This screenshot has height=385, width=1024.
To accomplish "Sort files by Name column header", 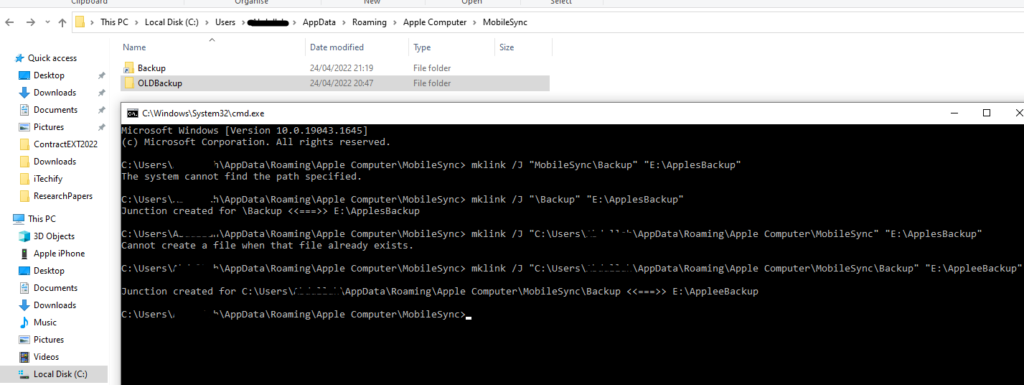I will 134,47.
